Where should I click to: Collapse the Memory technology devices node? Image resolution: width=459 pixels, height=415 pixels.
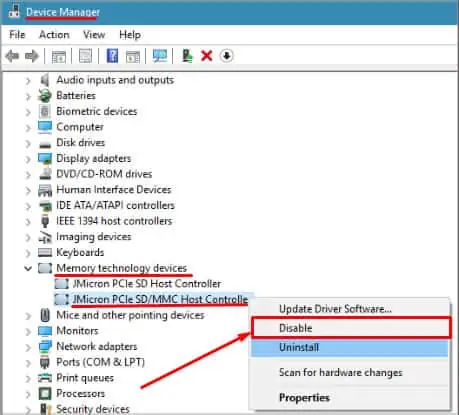pos(28,268)
